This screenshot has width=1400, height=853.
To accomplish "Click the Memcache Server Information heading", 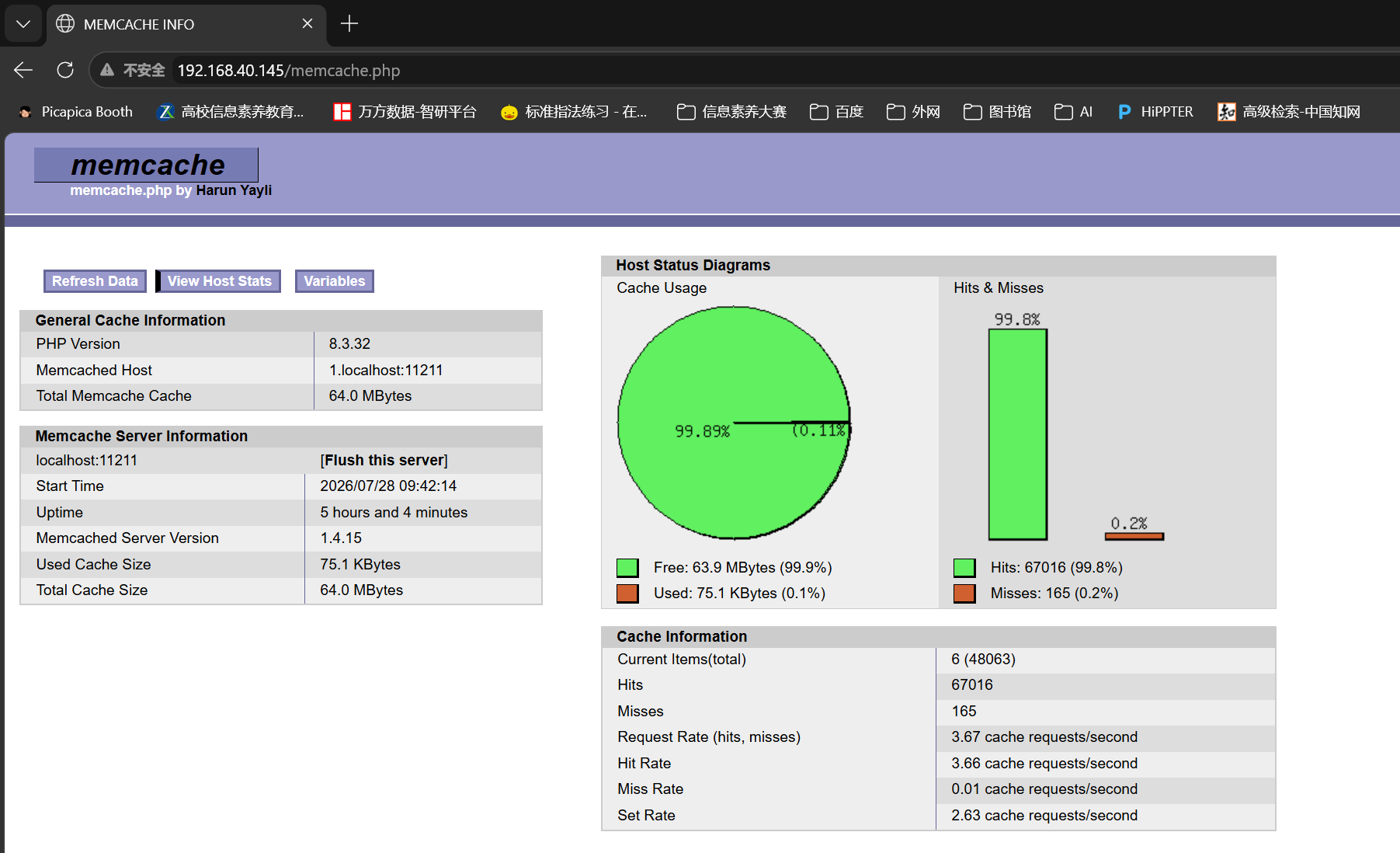I will (x=141, y=436).
